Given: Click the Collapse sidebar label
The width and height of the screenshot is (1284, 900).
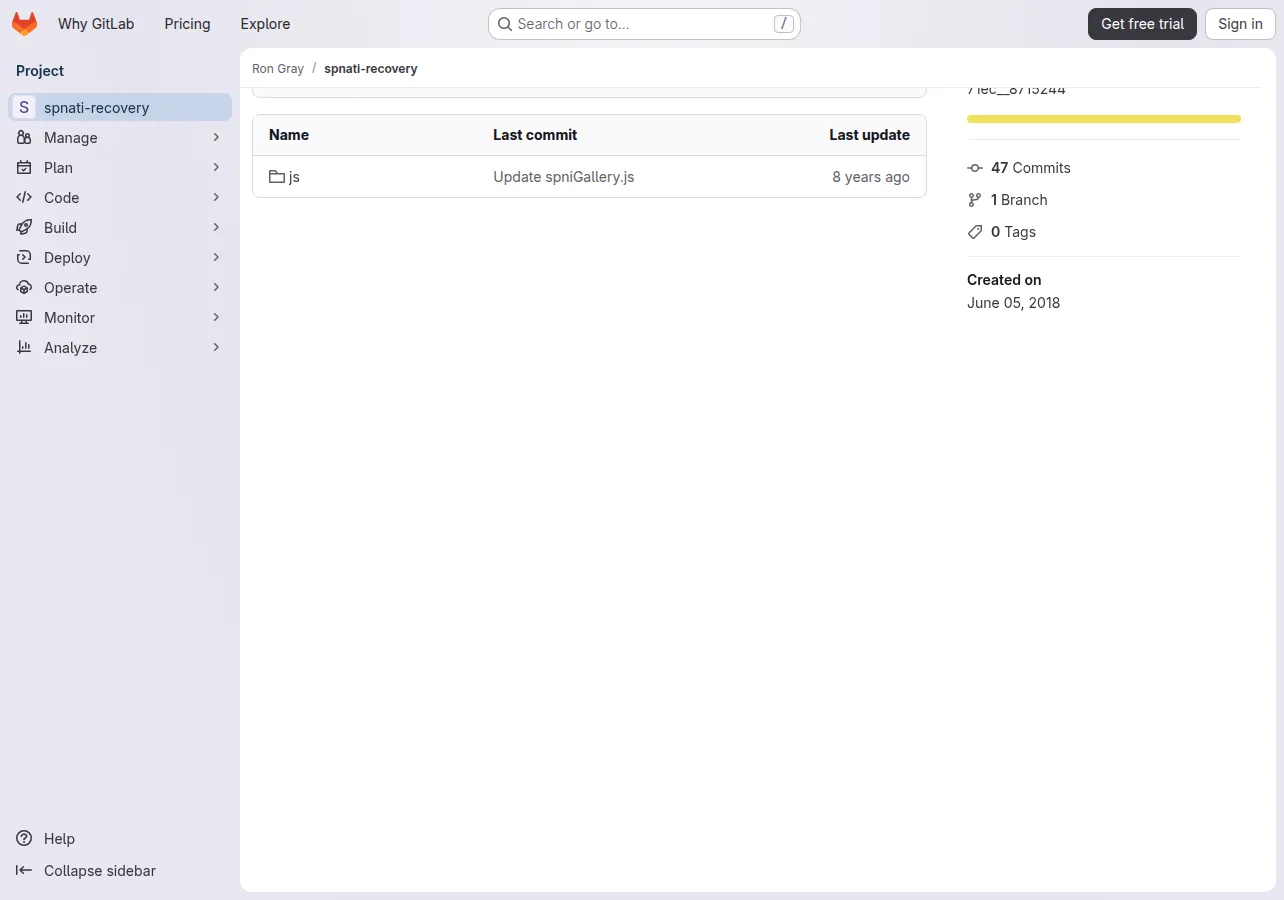Looking at the screenshot, I should (100, 871).
